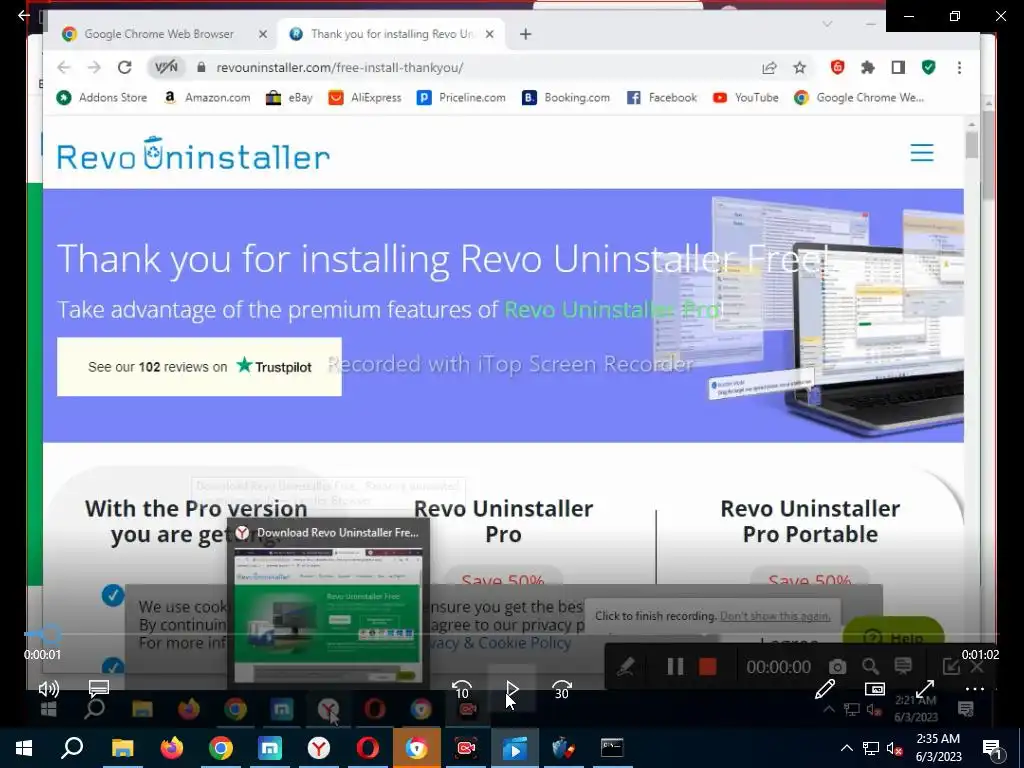Click the video seek bar thumb near 0:00:01
1024x768 pixels.
tap(50, 633)
